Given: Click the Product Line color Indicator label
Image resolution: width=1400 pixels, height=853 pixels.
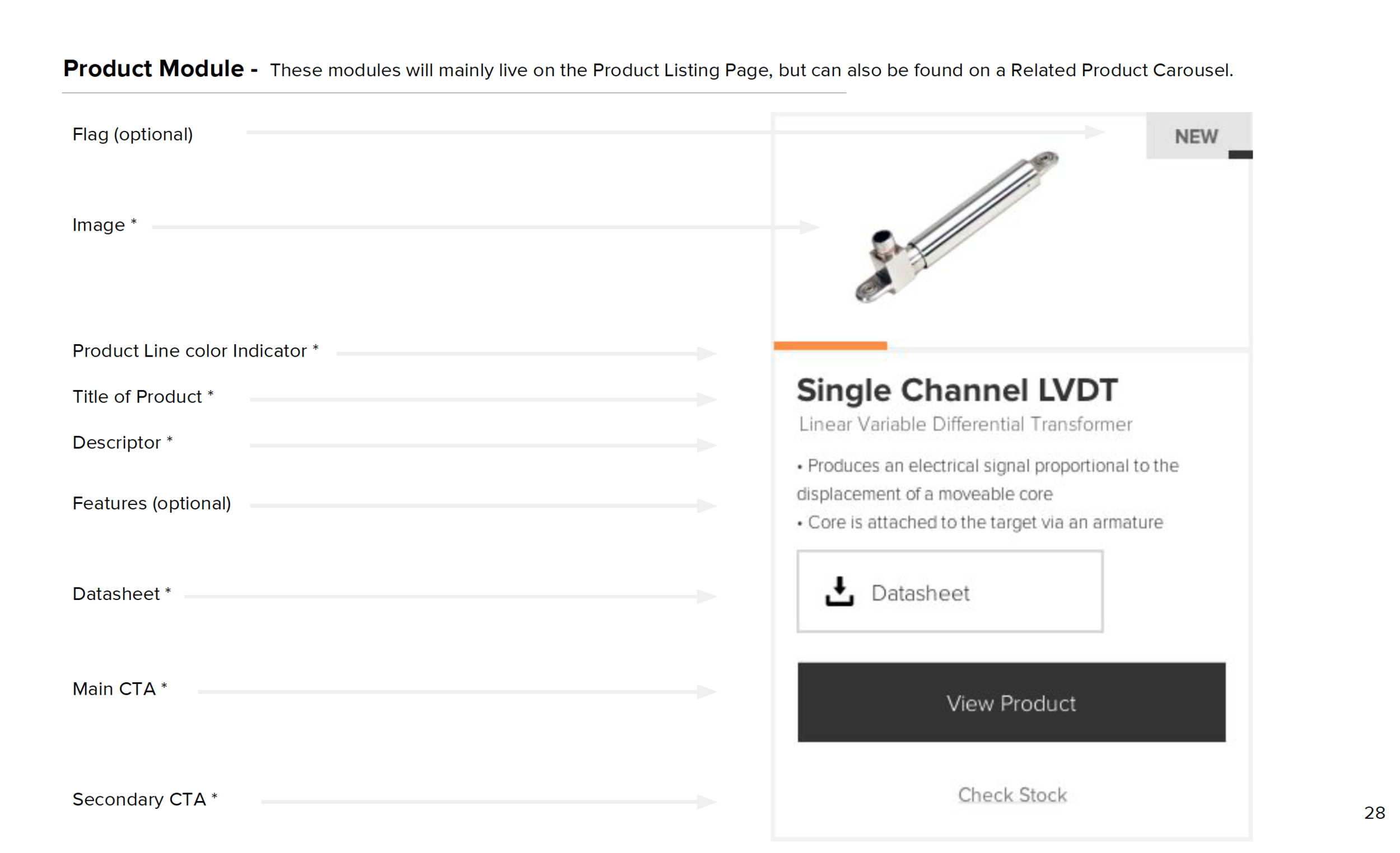Looking at the screenshot, I should click(x=195, y=351).
